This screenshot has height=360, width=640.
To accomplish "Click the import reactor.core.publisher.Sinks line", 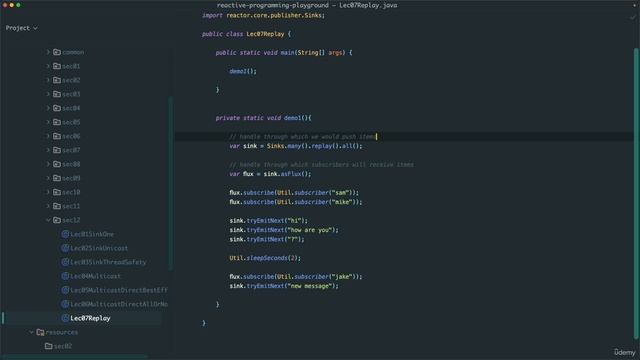I will pyautogui.click(x=263, y=16).
